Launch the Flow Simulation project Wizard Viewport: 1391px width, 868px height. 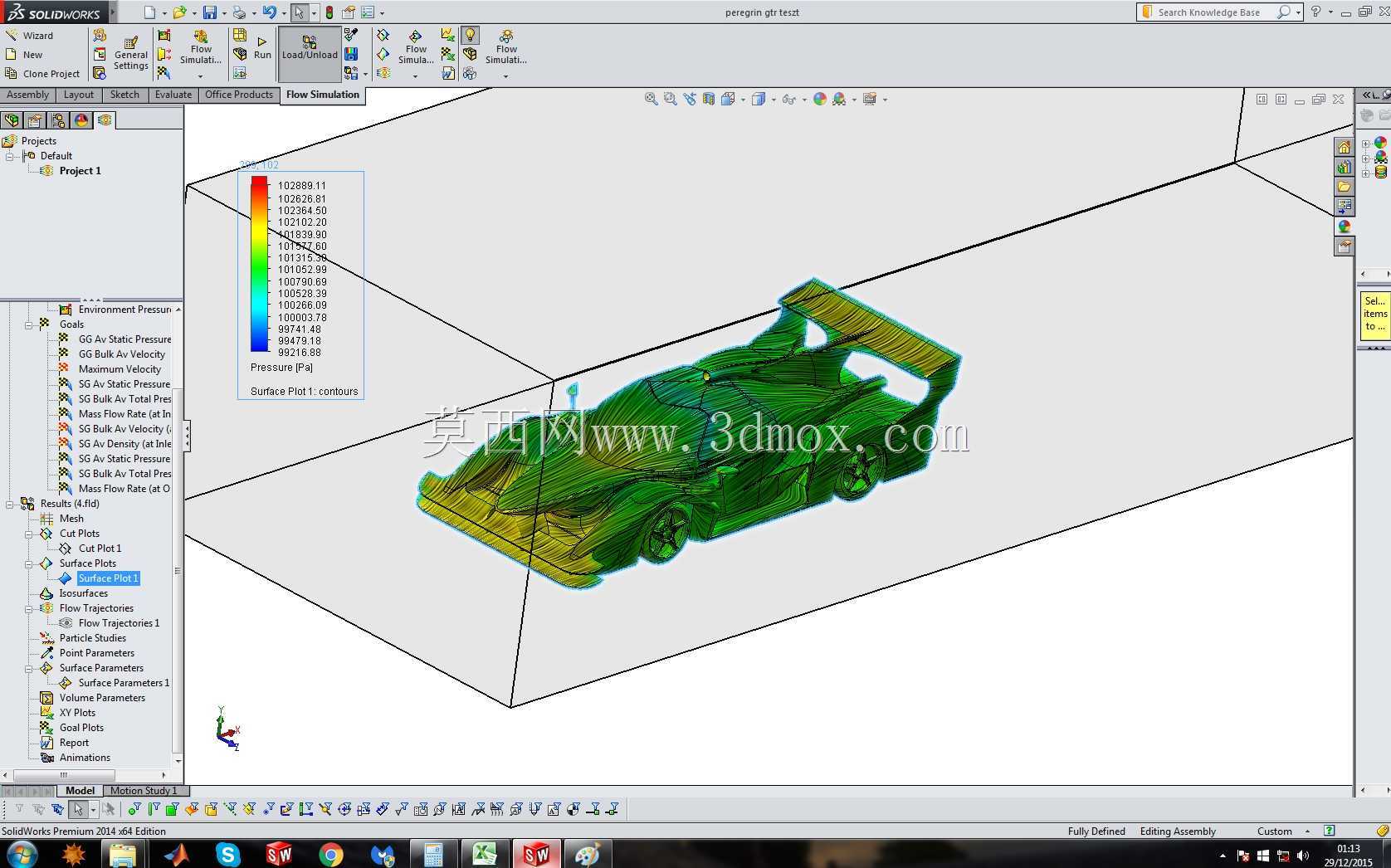[x=30, y=36]
